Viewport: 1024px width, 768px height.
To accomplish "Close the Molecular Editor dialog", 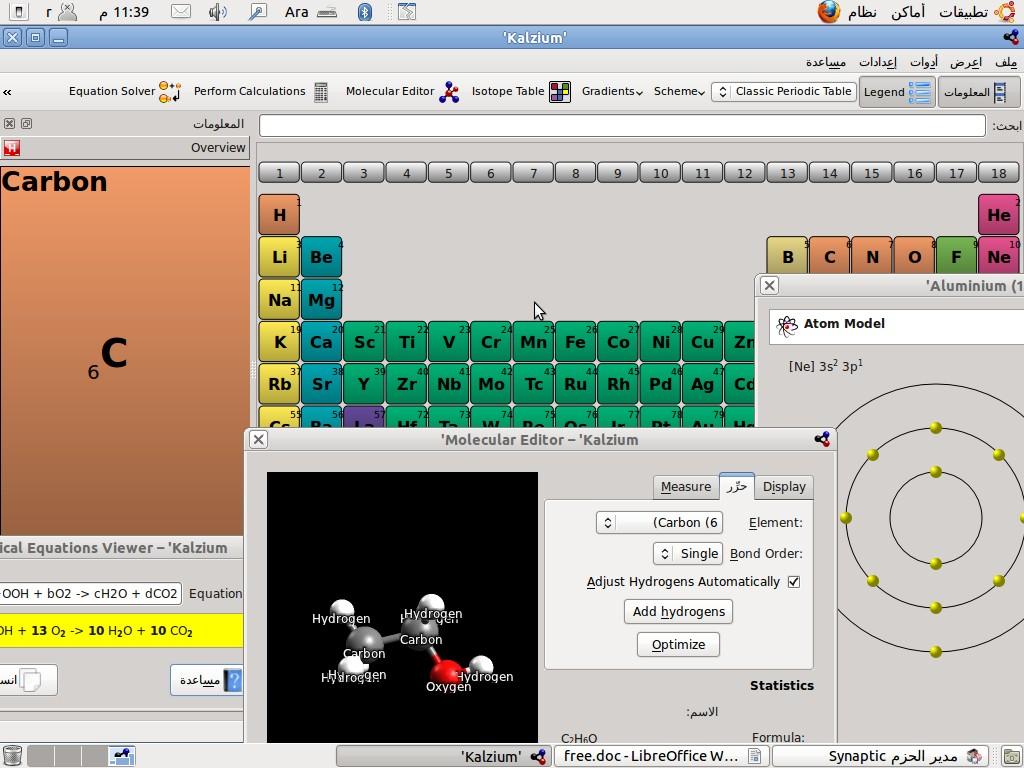I will tap(259, 440).
